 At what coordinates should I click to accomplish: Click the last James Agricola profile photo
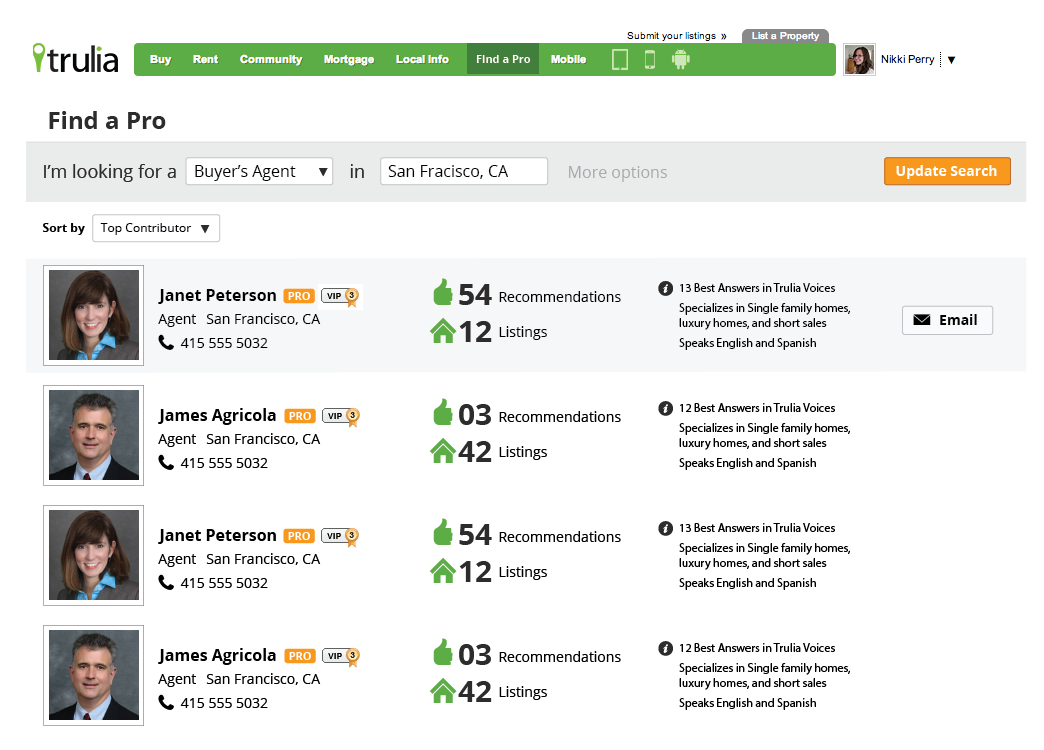(x=93, y=675)
